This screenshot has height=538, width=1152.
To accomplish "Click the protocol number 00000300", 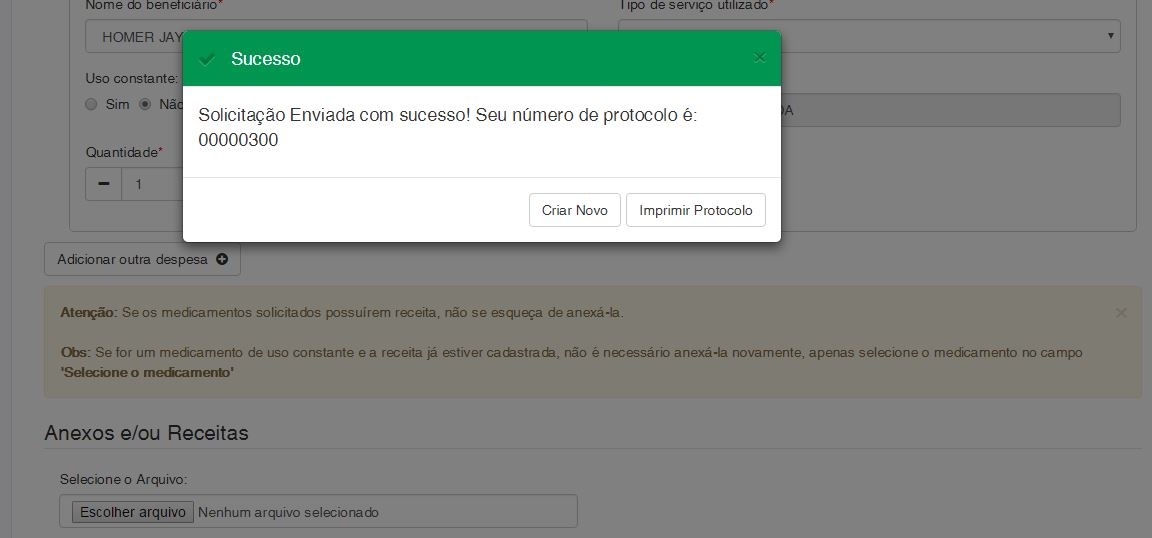I will (238, 140).
